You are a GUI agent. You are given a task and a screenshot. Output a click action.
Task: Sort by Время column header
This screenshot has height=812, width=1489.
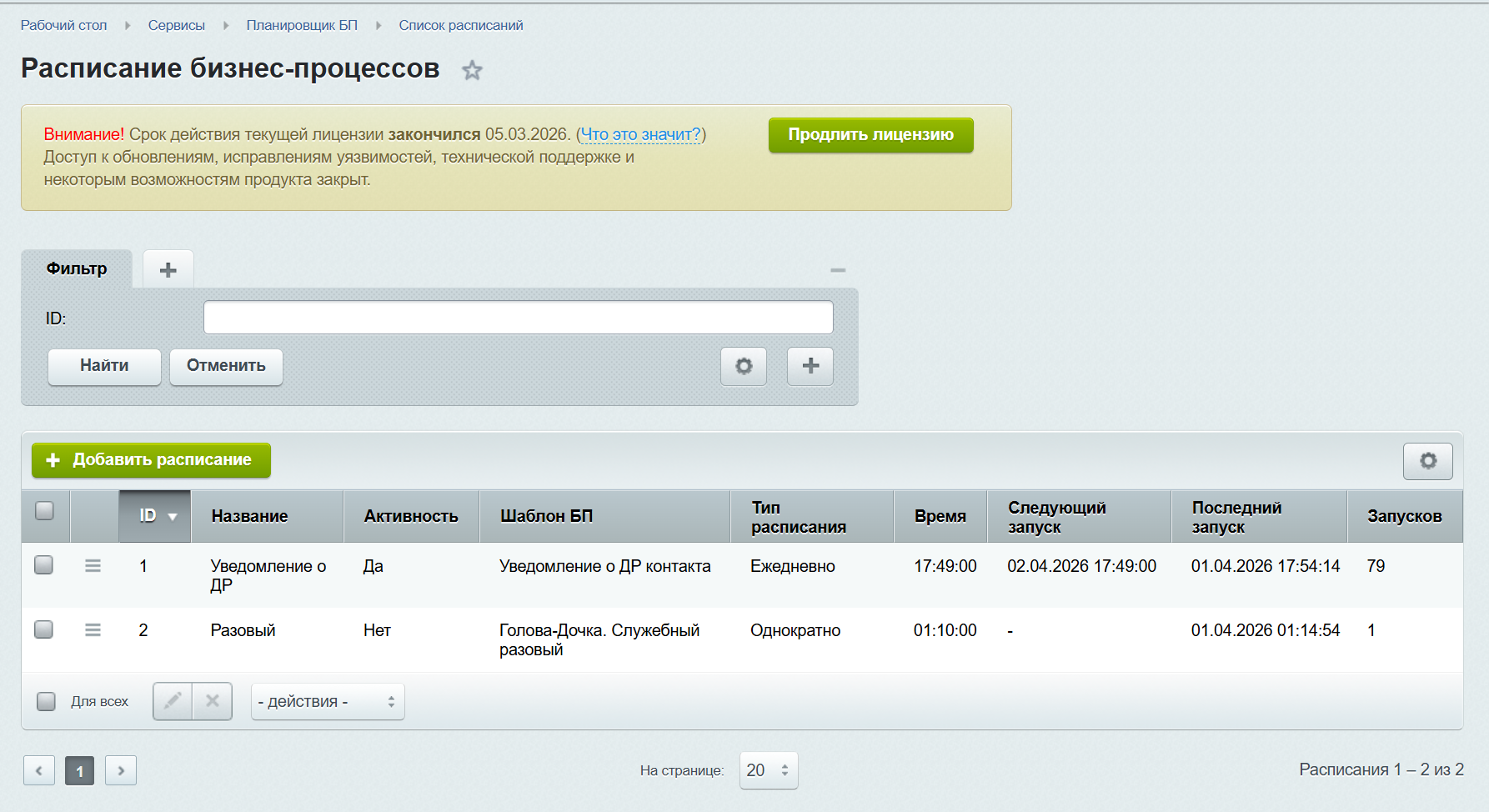(940, 516)
